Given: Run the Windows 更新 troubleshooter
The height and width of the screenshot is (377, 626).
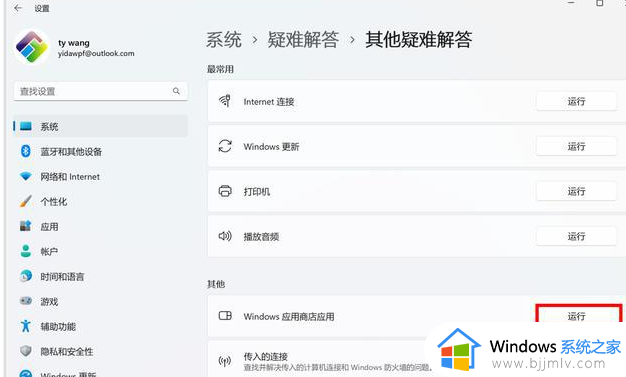Looking at the screenshot, I should pos(576,147).
